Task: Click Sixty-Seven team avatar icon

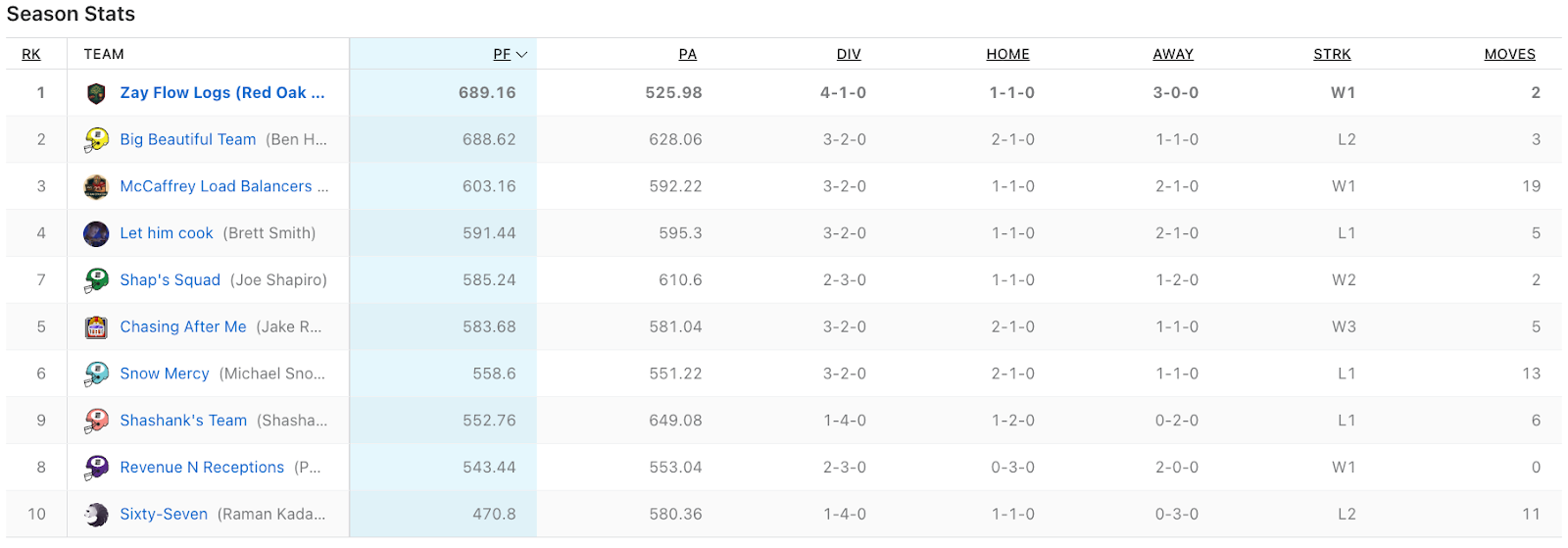Action: tap(96, 515)
